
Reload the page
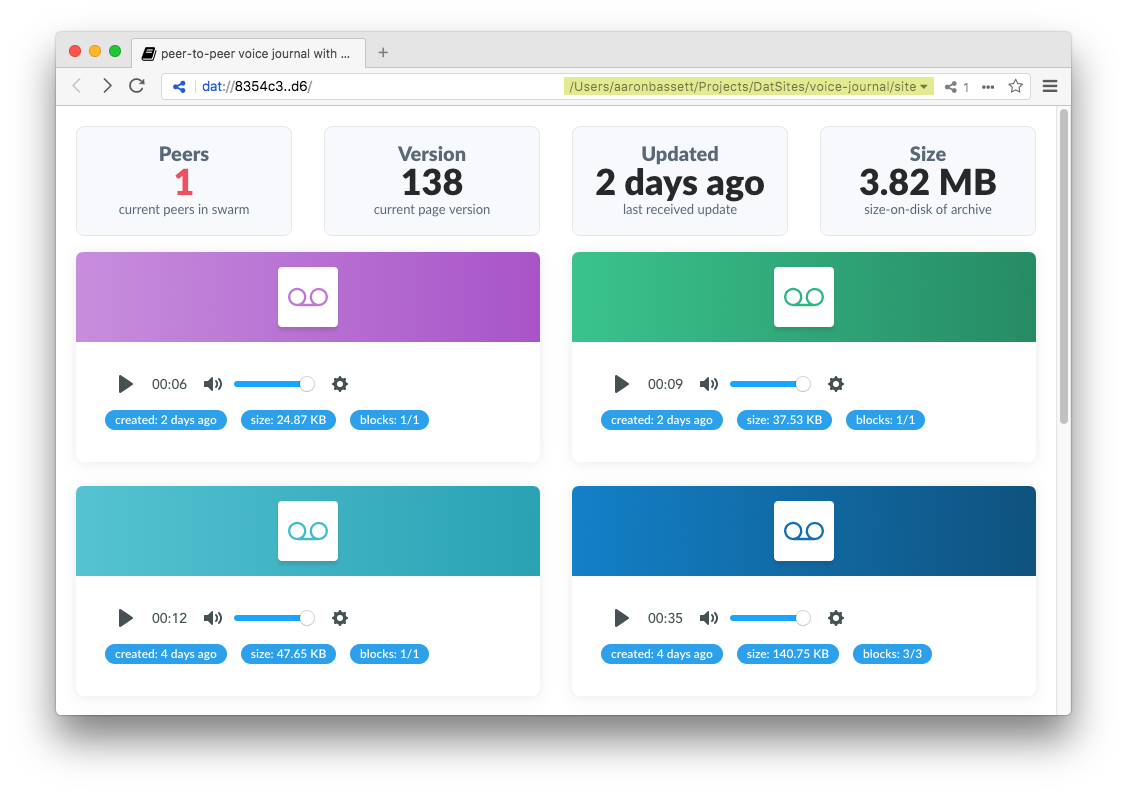pyautogui.click(x=137, y=86)
